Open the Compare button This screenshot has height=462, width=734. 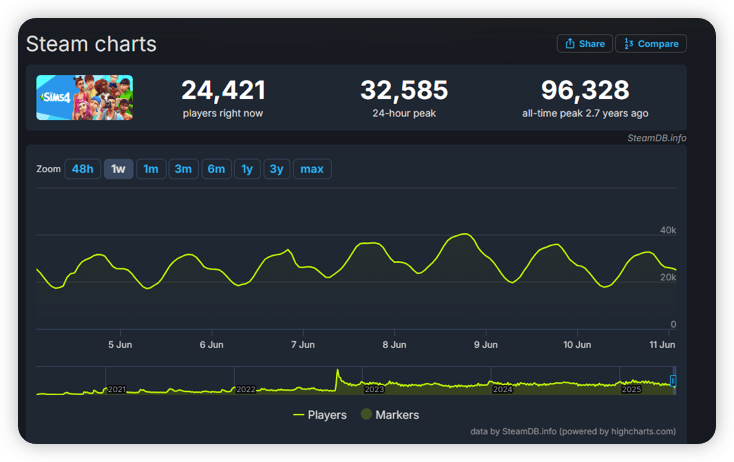(651, 44)
